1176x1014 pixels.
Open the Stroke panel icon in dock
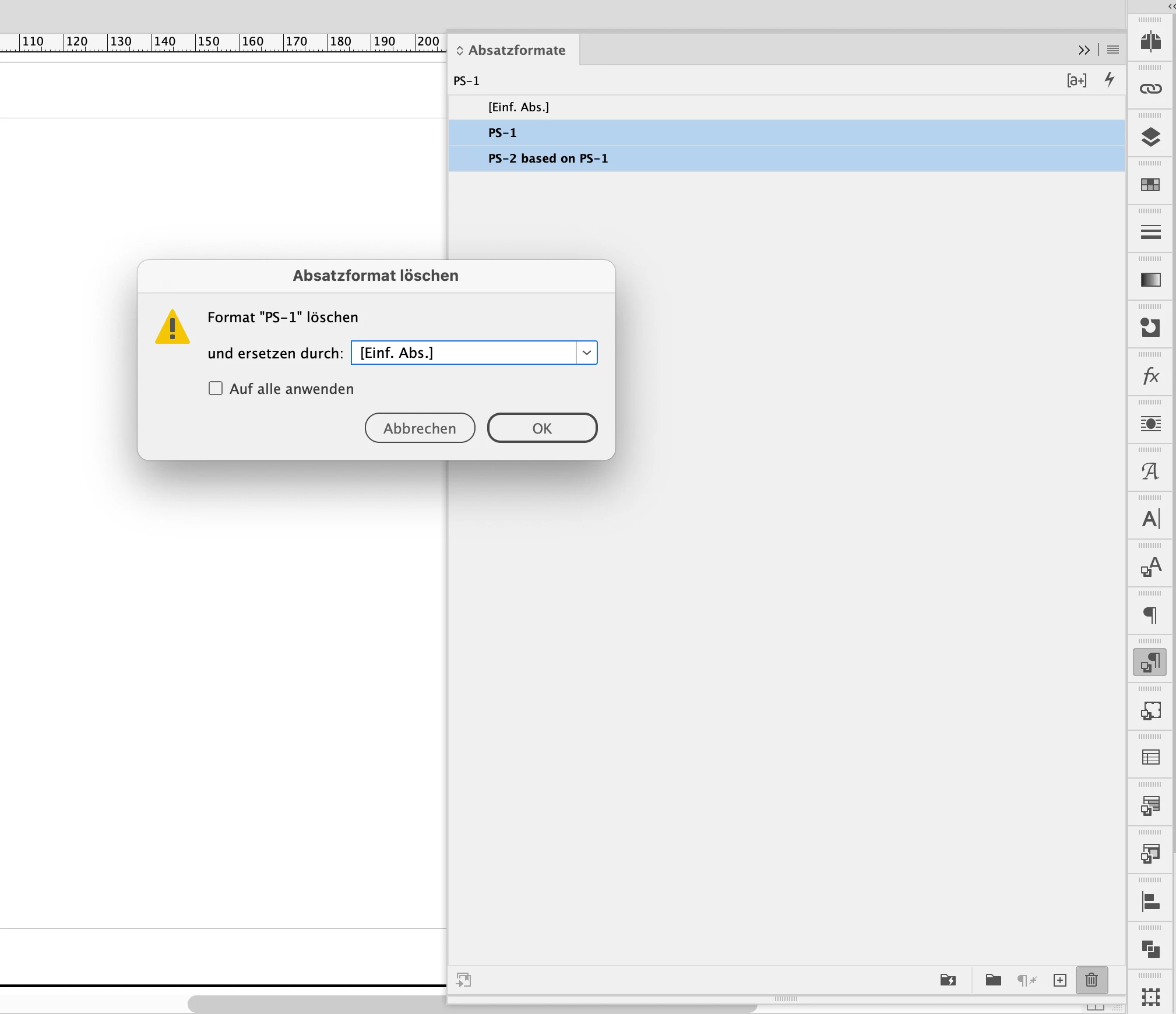tap(1150, 233)
